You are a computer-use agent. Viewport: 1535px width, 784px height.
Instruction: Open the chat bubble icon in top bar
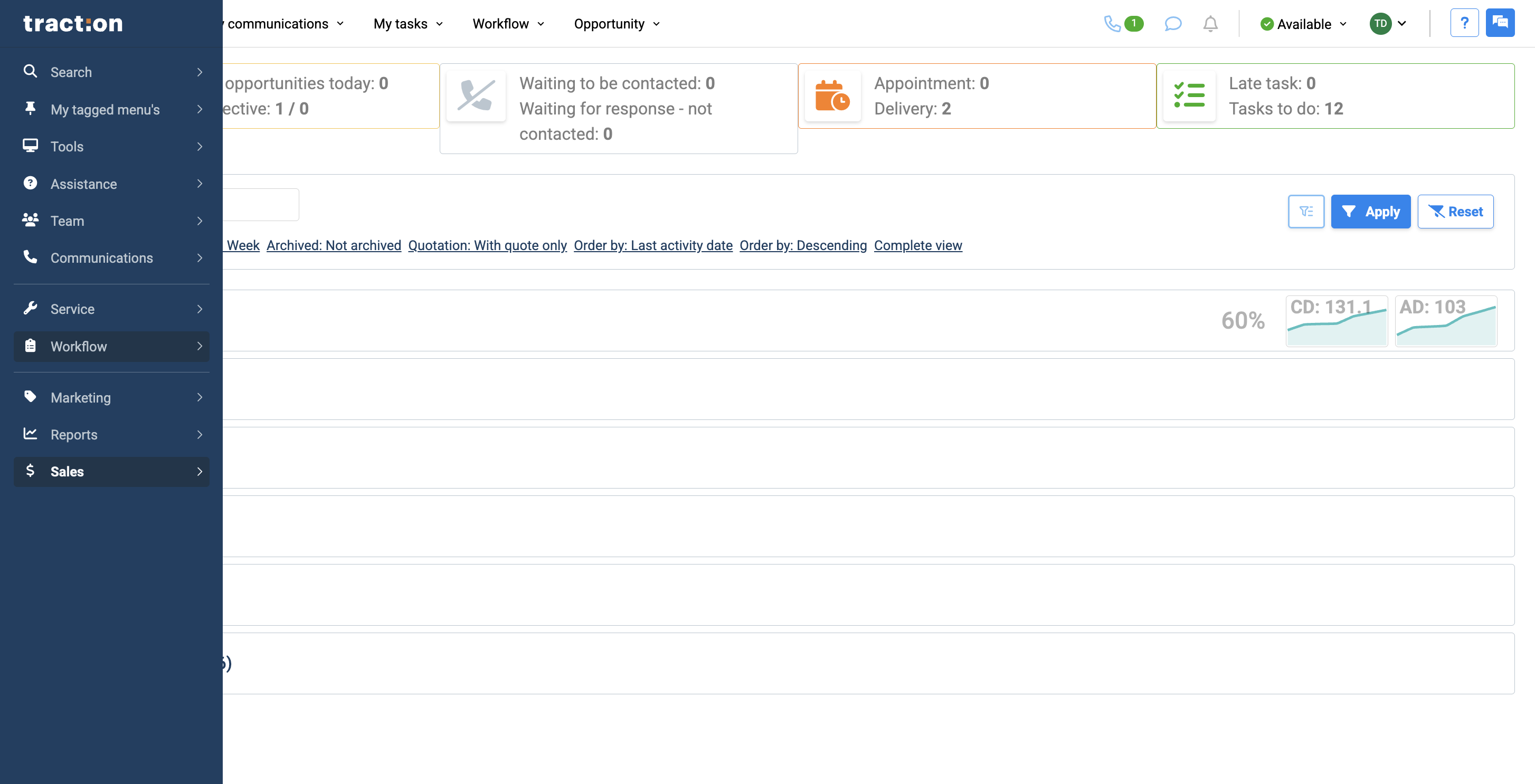(x=1173, y=24)
